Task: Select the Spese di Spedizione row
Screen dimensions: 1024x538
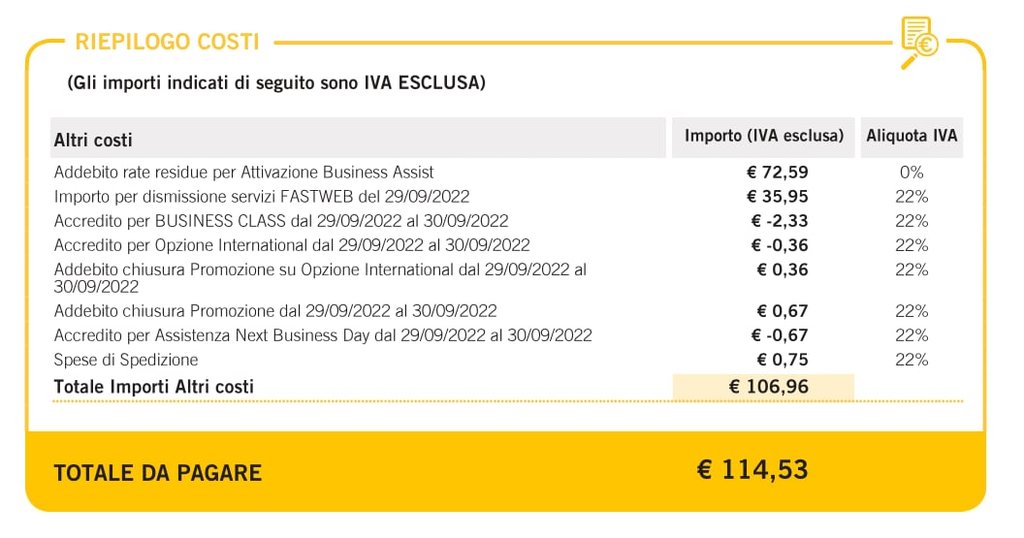Action: tap(126, 359)
